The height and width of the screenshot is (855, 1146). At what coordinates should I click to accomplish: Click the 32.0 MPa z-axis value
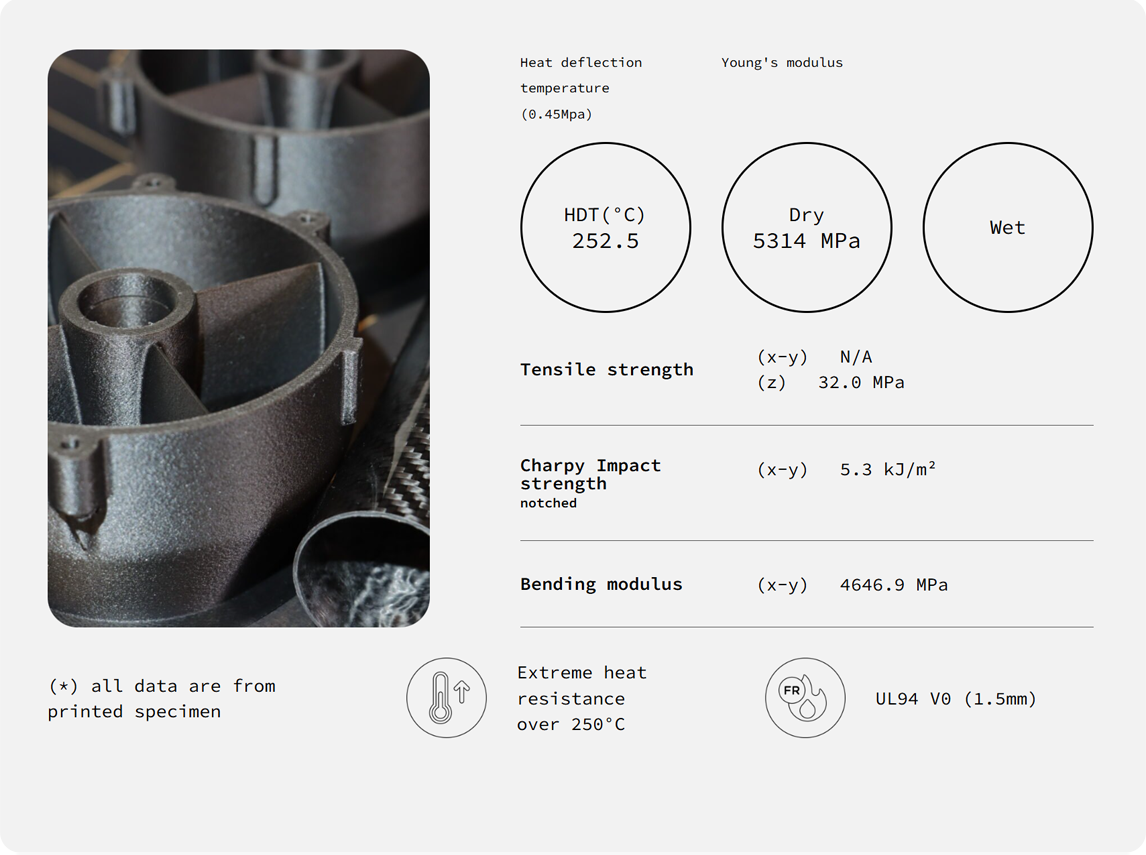click(x=860, y=382)
